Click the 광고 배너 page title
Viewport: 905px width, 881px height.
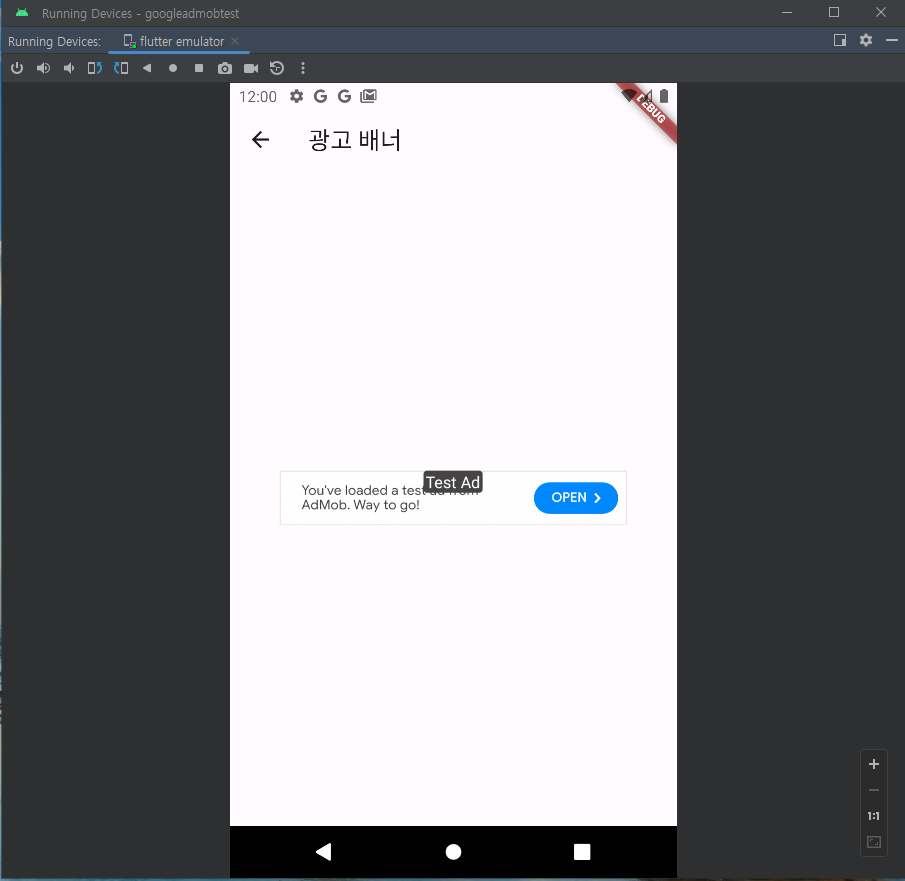click(x=354, y=140)
